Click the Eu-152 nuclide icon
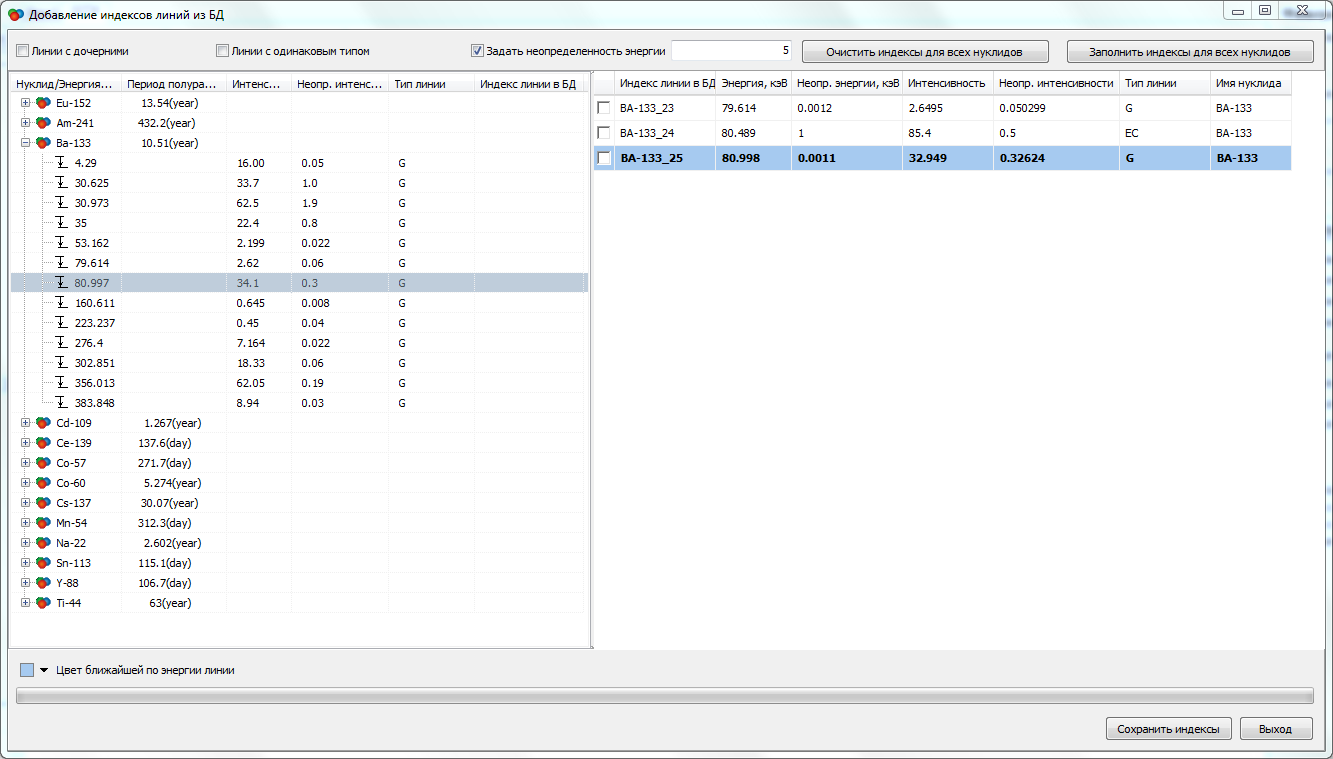1333x759 pixels. (x=43, y=103)
